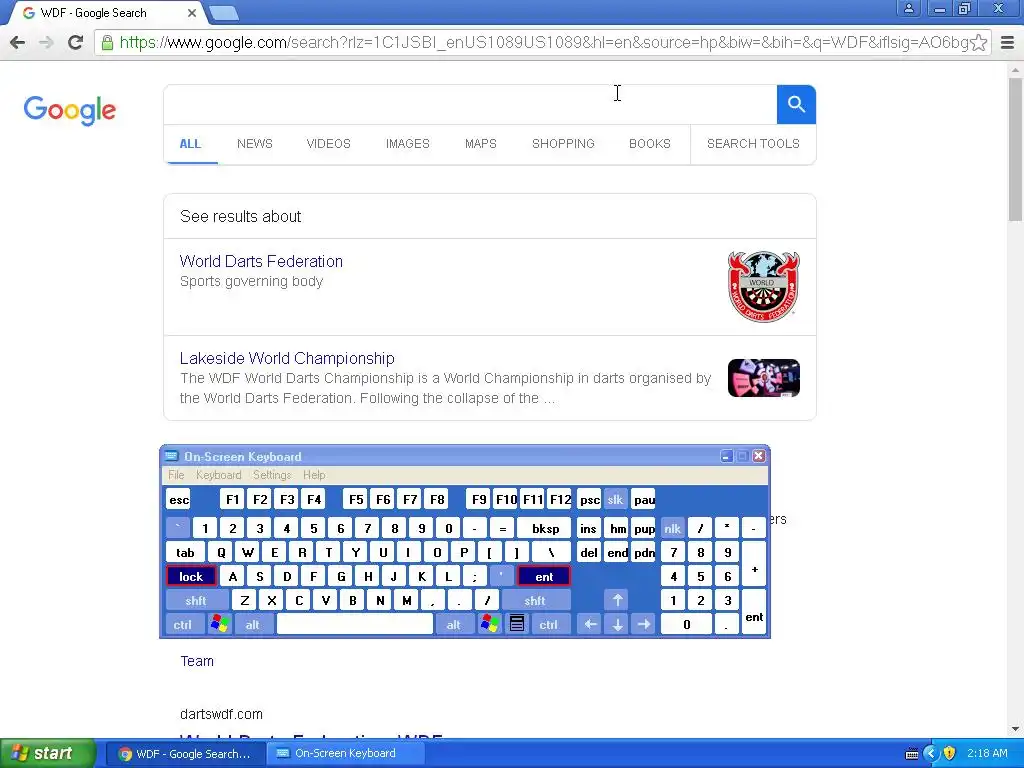Click the up arrow key on keyboard
Image resolution: width=1024 pixels, height=768 pixels.
click(x=617, y=600)
